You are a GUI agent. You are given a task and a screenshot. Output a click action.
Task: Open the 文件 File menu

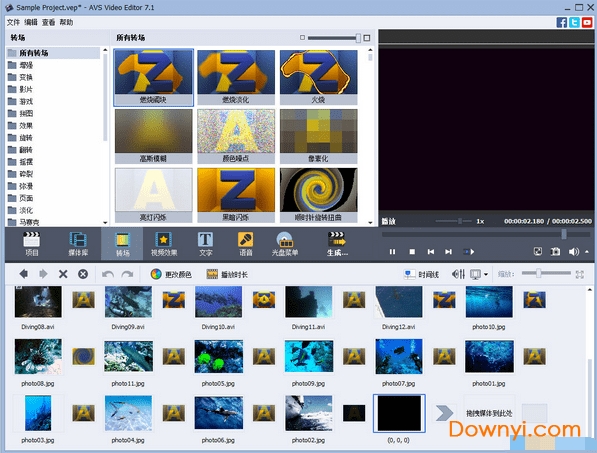[13, 22]
